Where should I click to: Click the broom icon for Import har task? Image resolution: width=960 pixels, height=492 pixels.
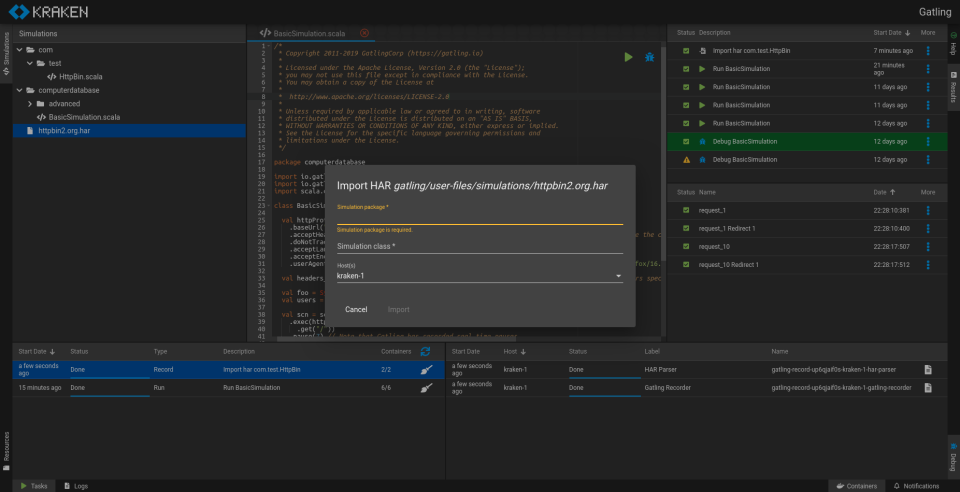425,369
